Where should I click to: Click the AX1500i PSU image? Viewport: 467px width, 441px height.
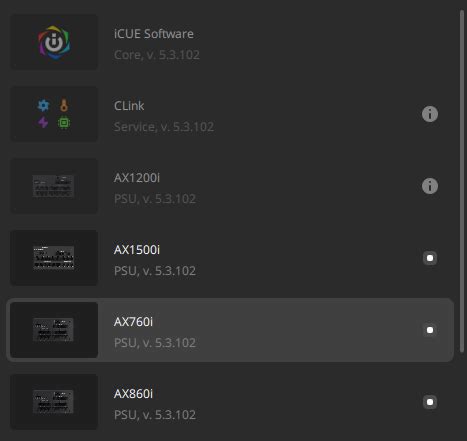click(53, 258)
